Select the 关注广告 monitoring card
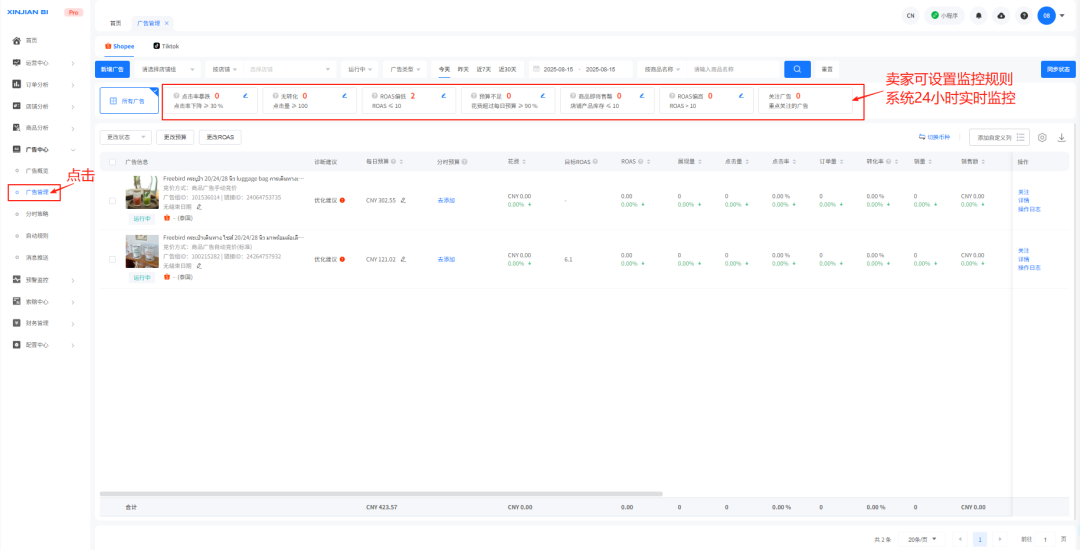The height and width of the screenshot is (550, 1080). click(803, 101)
